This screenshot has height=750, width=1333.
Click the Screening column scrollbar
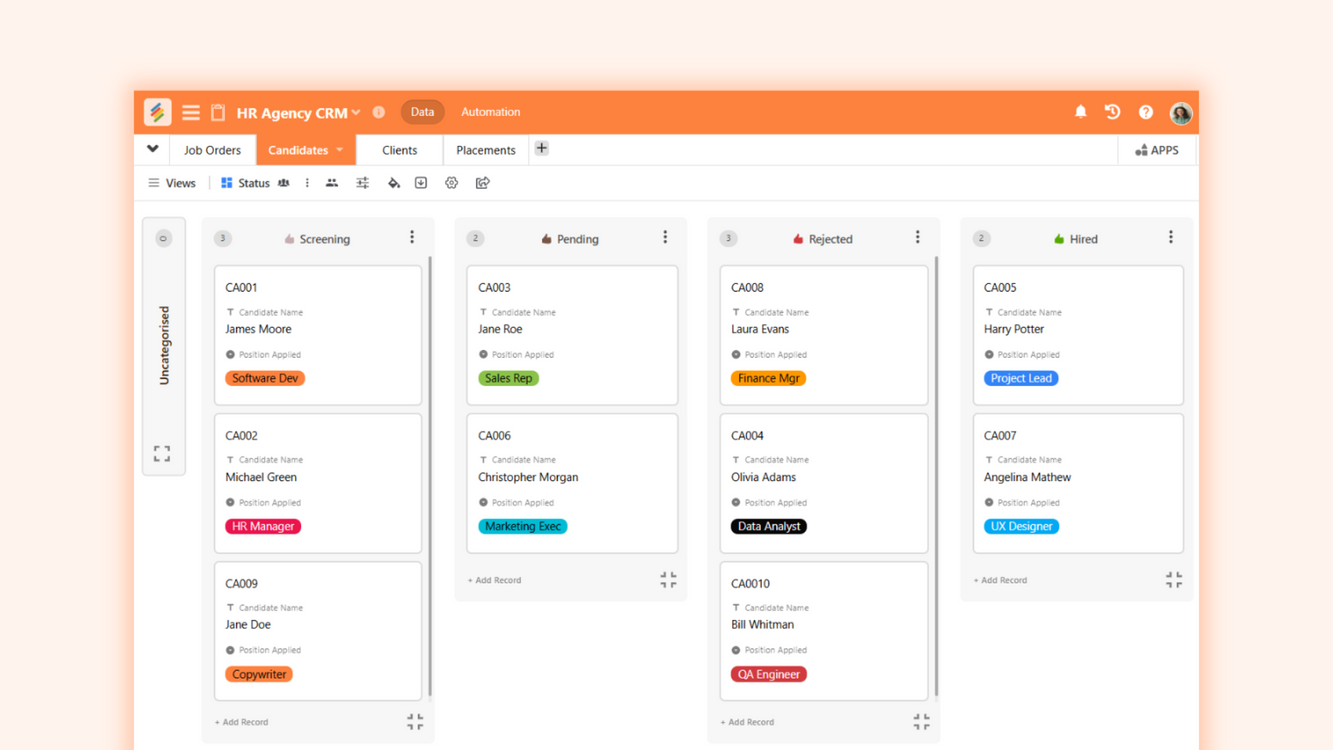coord(430,477)
